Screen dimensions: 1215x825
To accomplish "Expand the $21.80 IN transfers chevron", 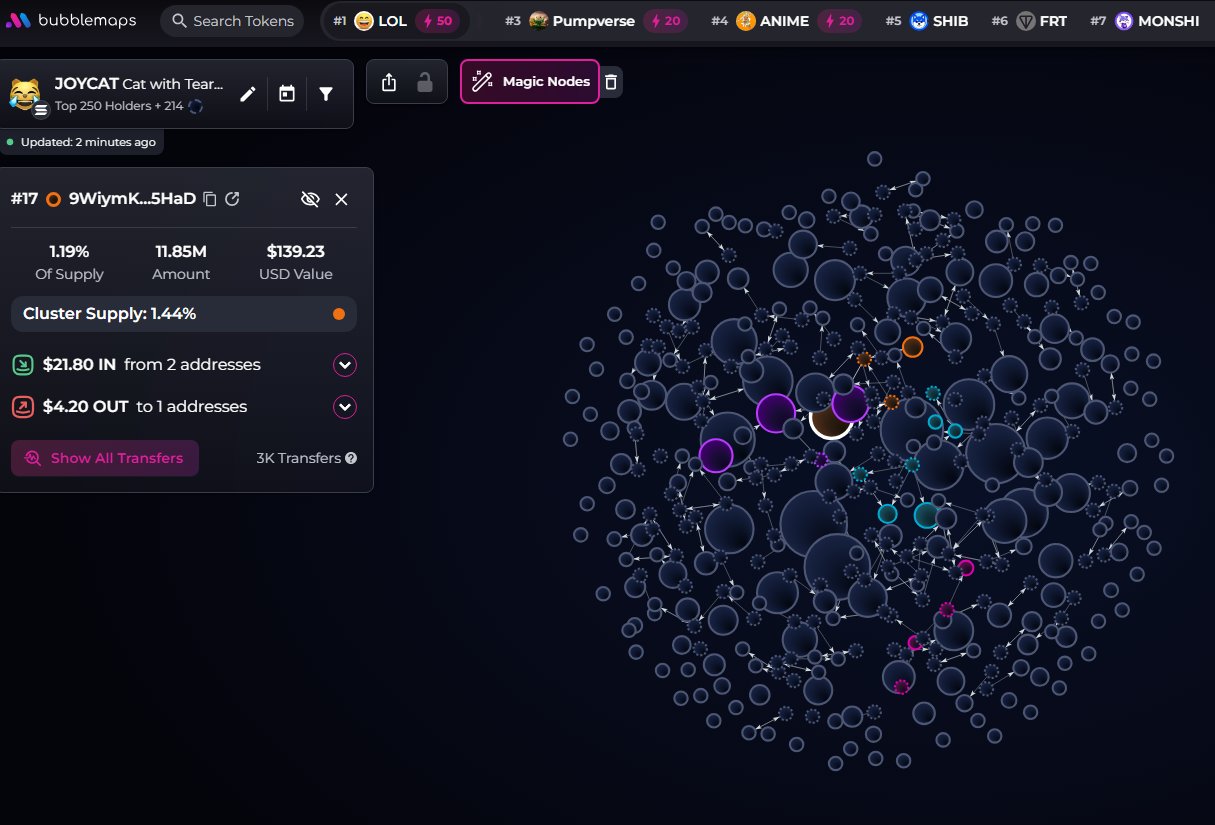I will click(345, 365).
